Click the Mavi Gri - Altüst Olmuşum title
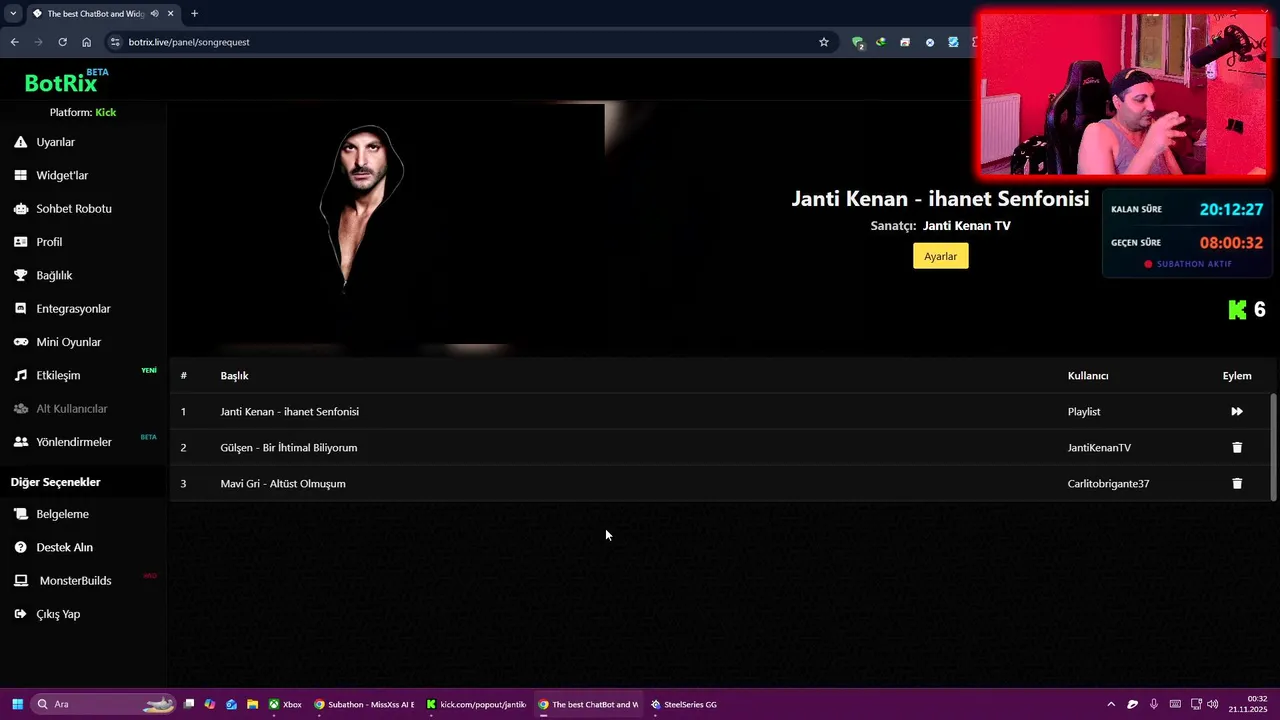Screen dimensions: 1280x720 (283, 484)
